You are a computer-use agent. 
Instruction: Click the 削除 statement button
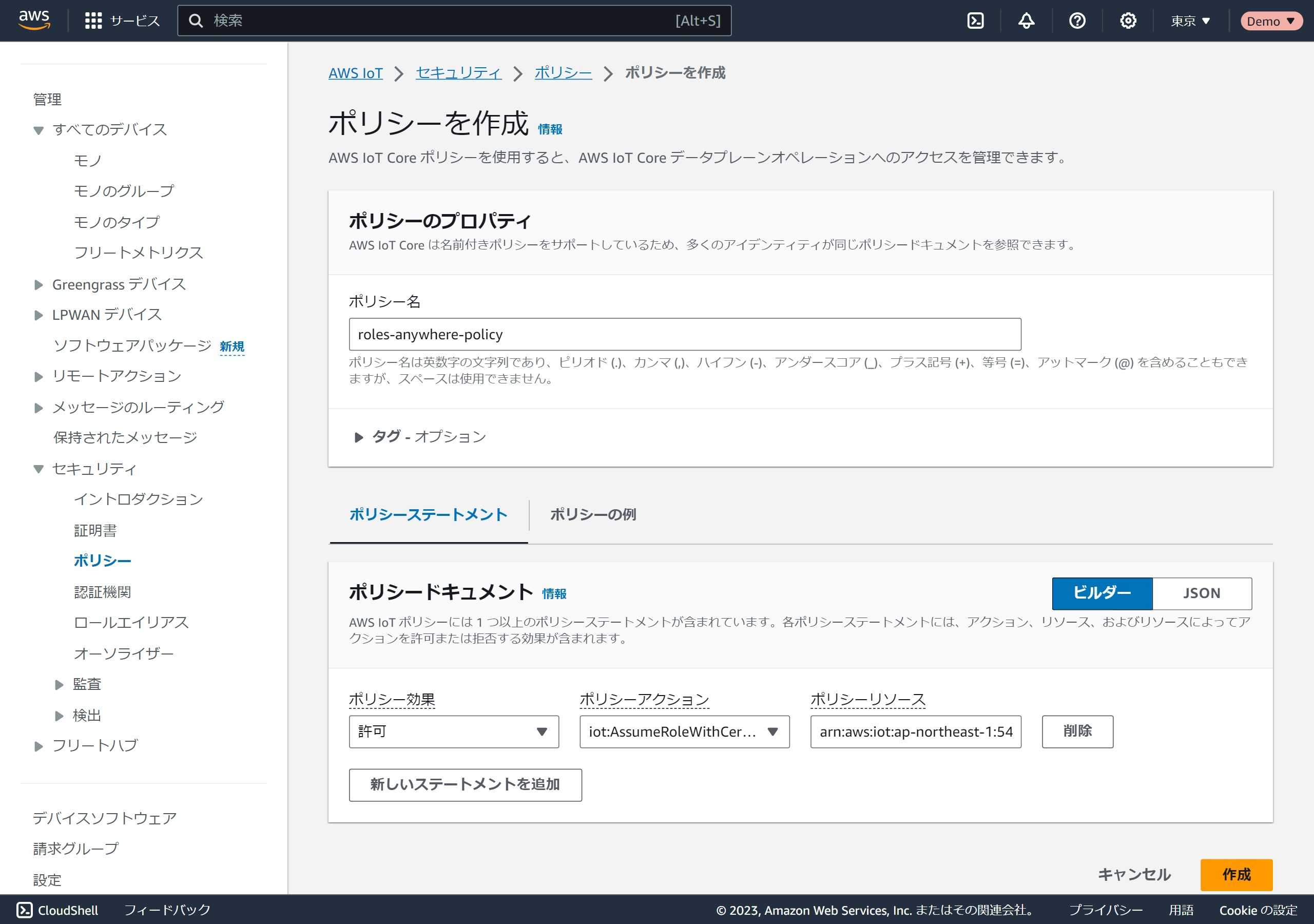tap(1077, 731)
